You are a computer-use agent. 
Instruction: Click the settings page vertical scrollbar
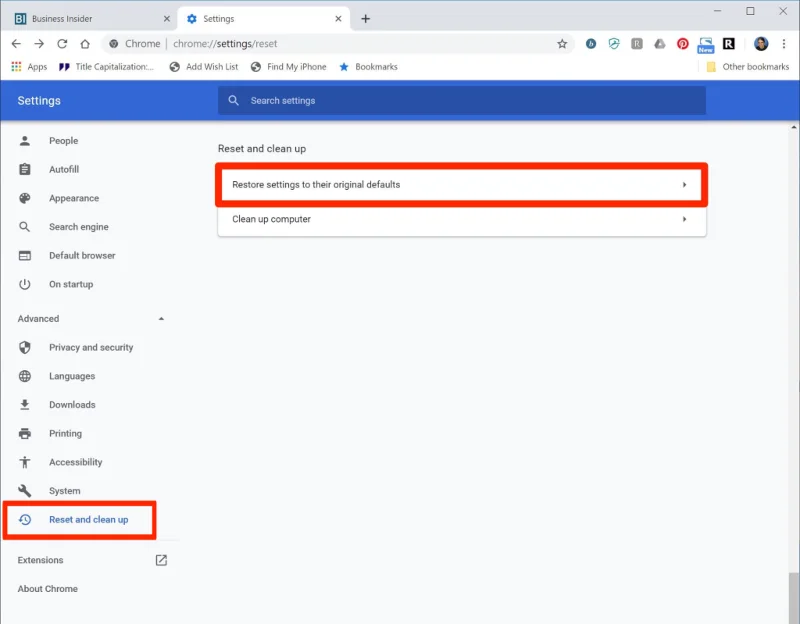[x=793, y=597]
